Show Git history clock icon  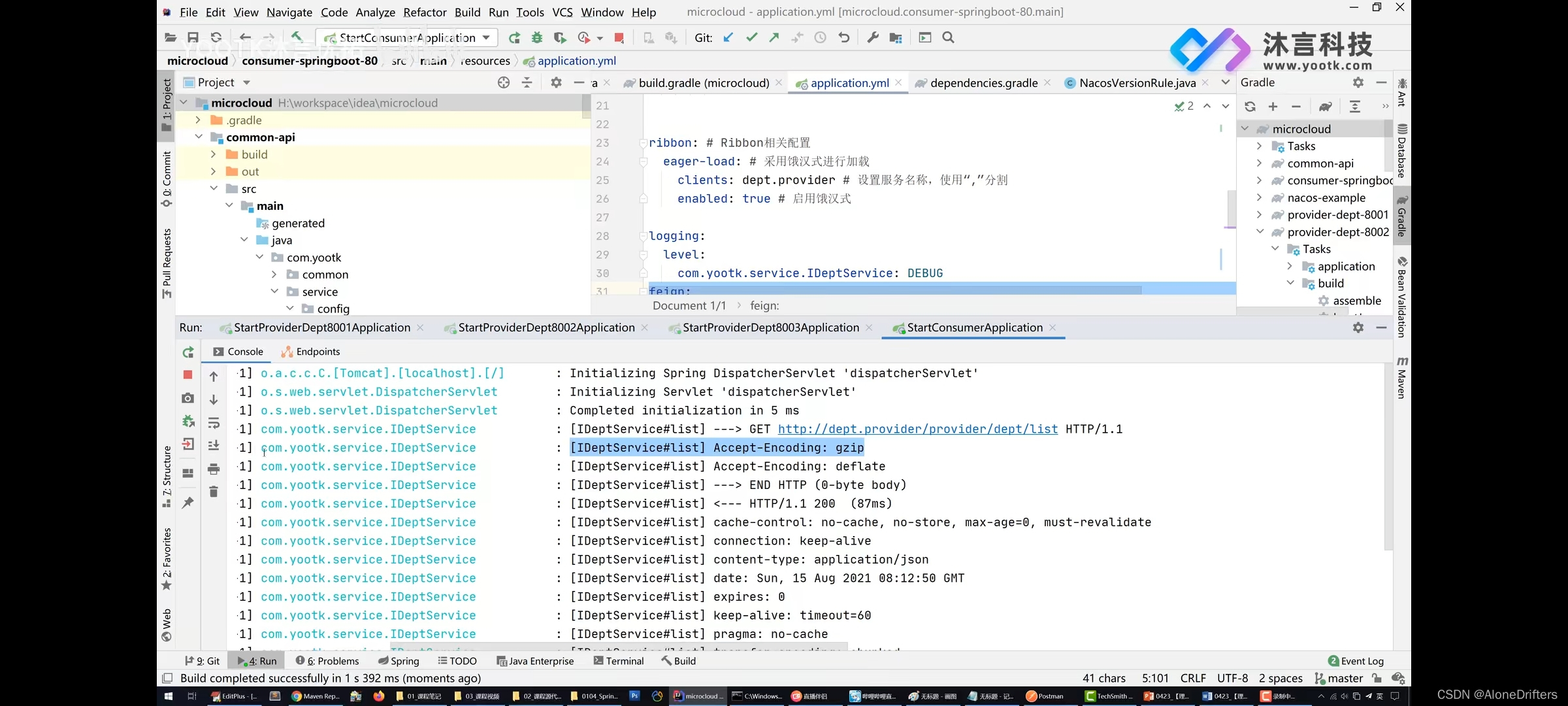pyautogui.click(x=820, y=38)
